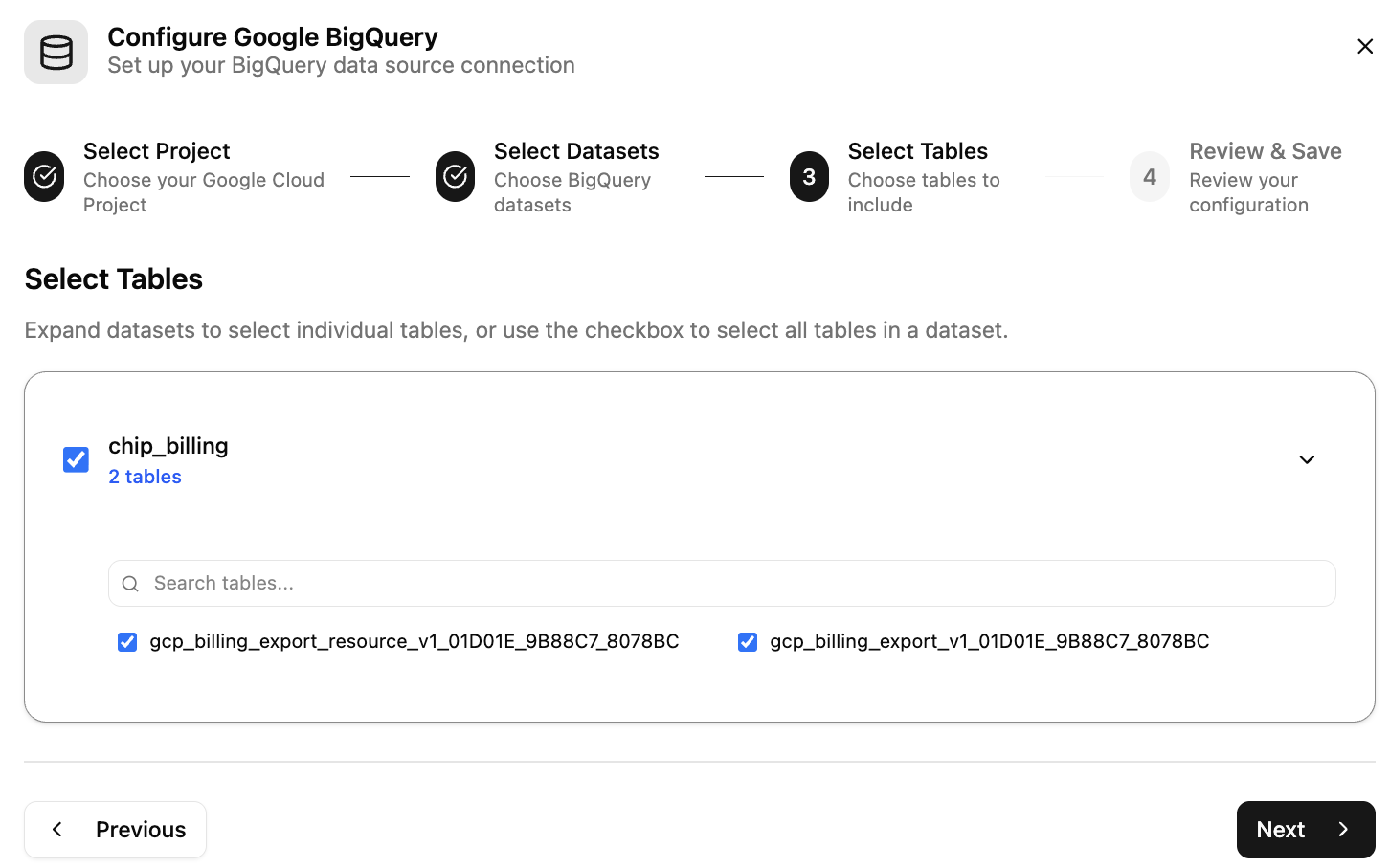Click the 2 tables link
The width and height of the screenshot is (1390, 868).
coord(145,476)
